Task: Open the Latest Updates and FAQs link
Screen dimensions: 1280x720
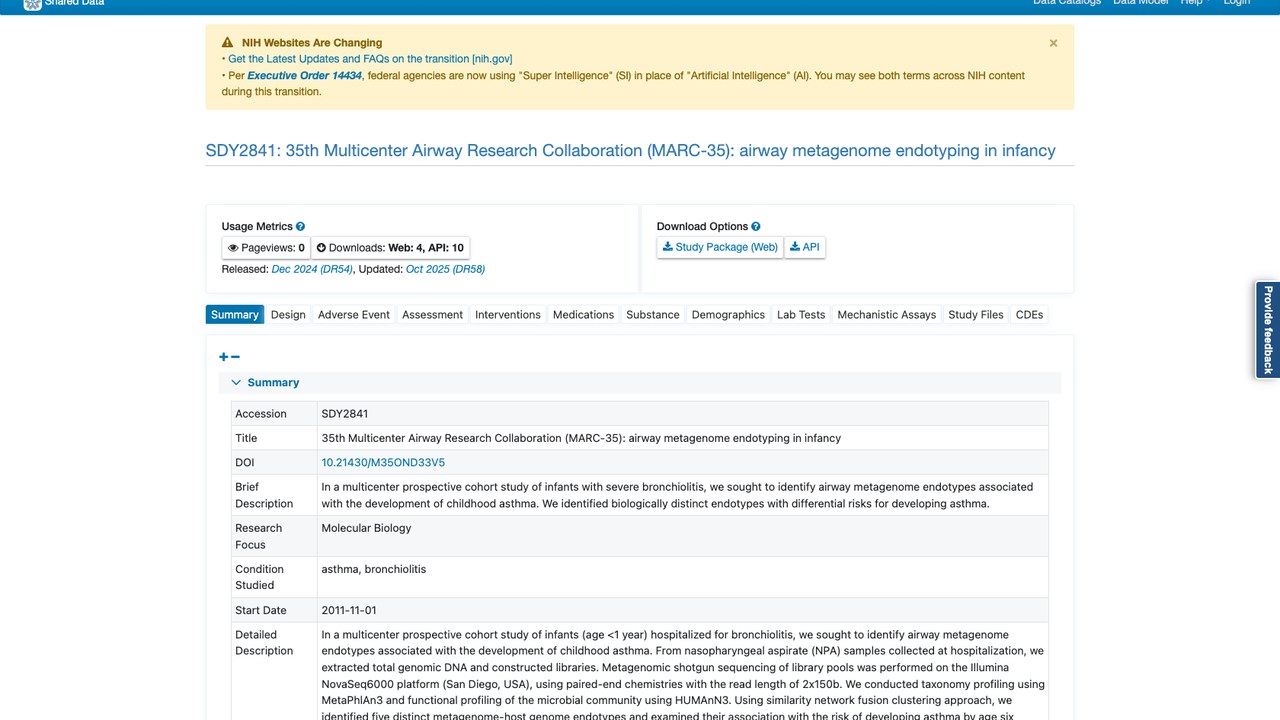Action: [370, 59]
